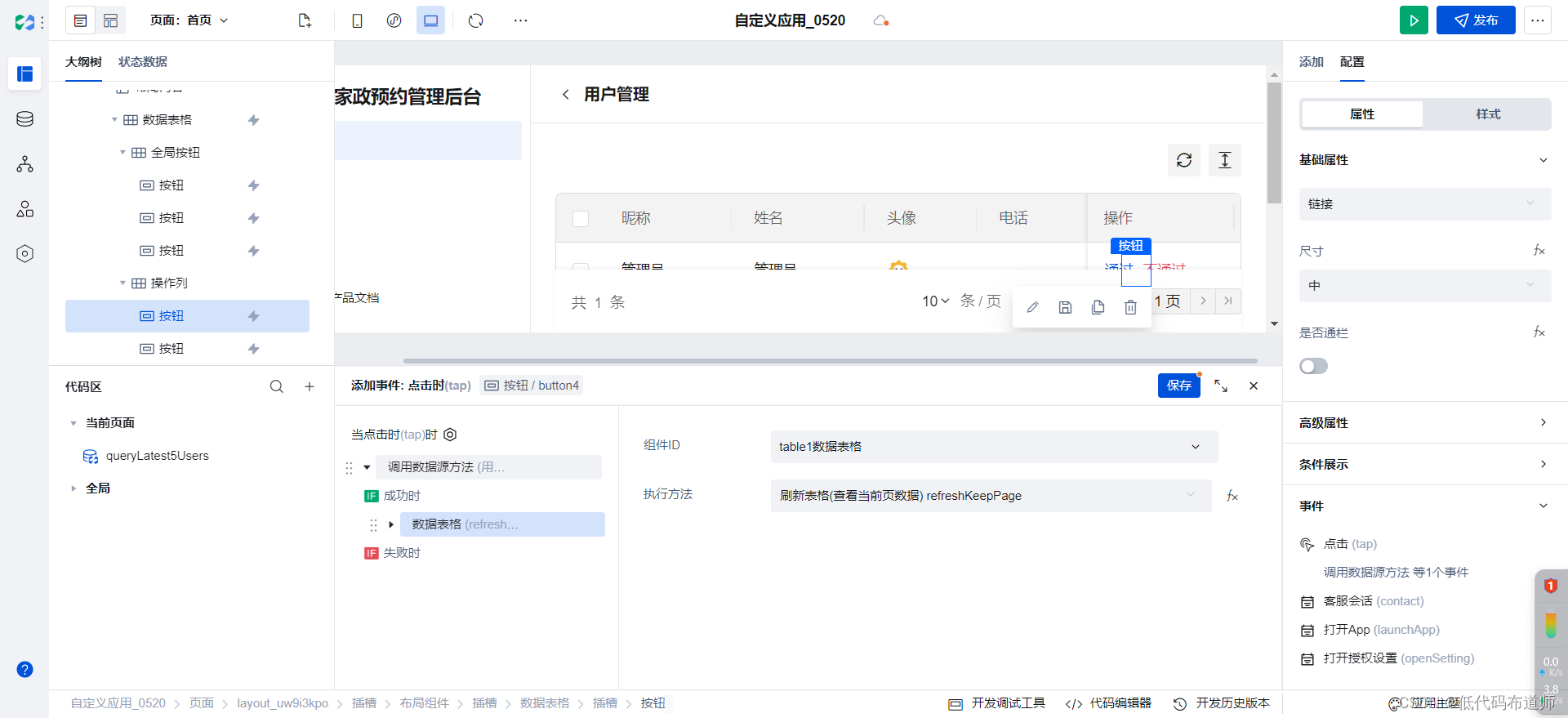Viewport: 1568px width, 718px height.
Task: Switch to the 状态数据 tab
Action: click(142, 62)
